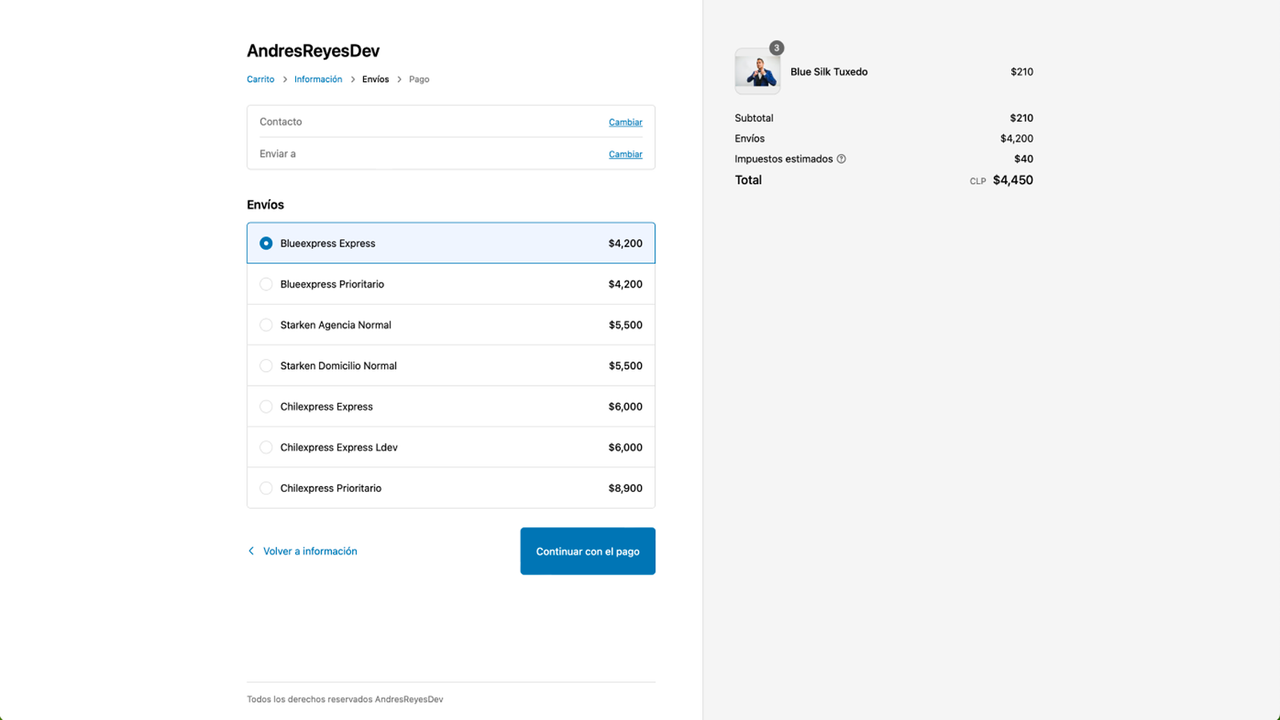Select the Blueexpress Express radio button

(266, 243)
